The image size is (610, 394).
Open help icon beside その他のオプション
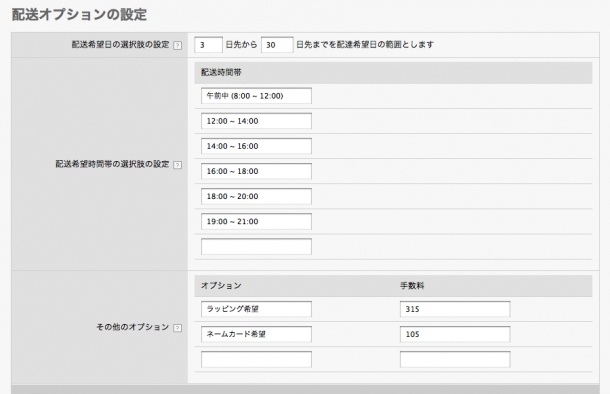coord(177,328)
